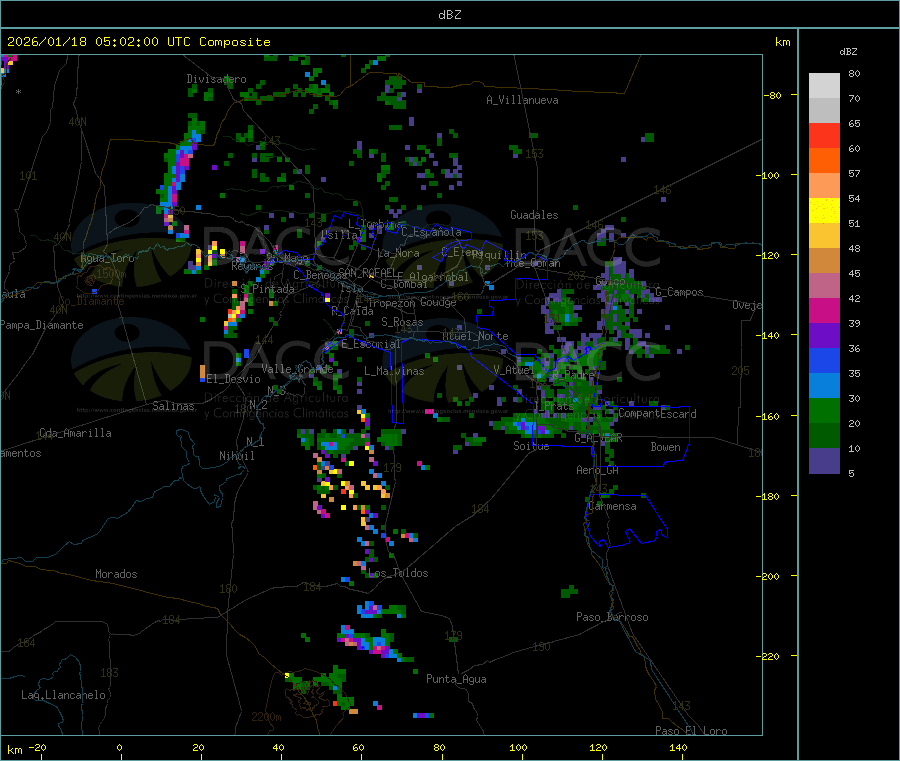Click the Divisadero map label
The height and width of the screenshot is (761, 900).
point(216,79)
